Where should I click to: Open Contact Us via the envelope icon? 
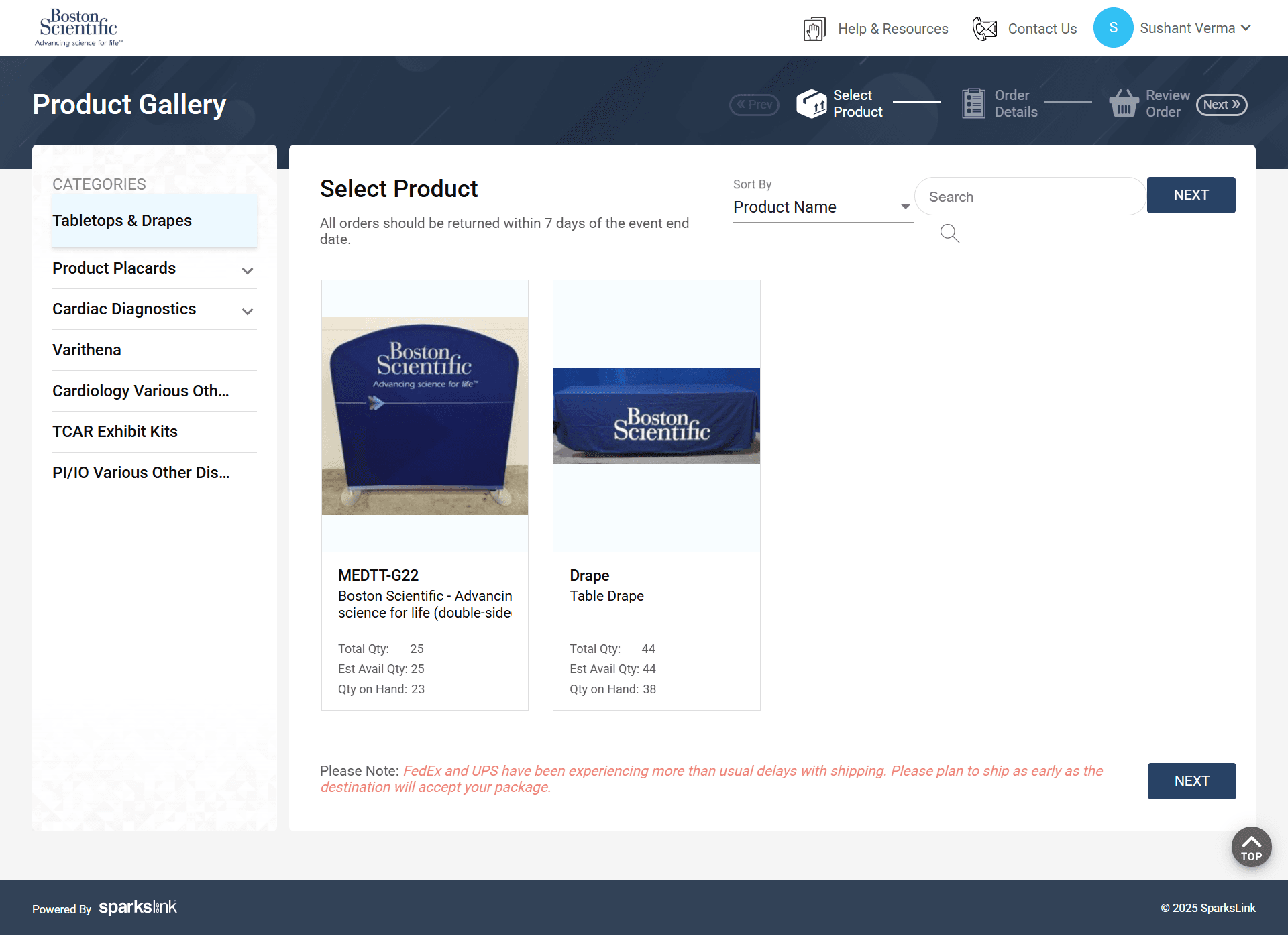(x=984, y=28)
